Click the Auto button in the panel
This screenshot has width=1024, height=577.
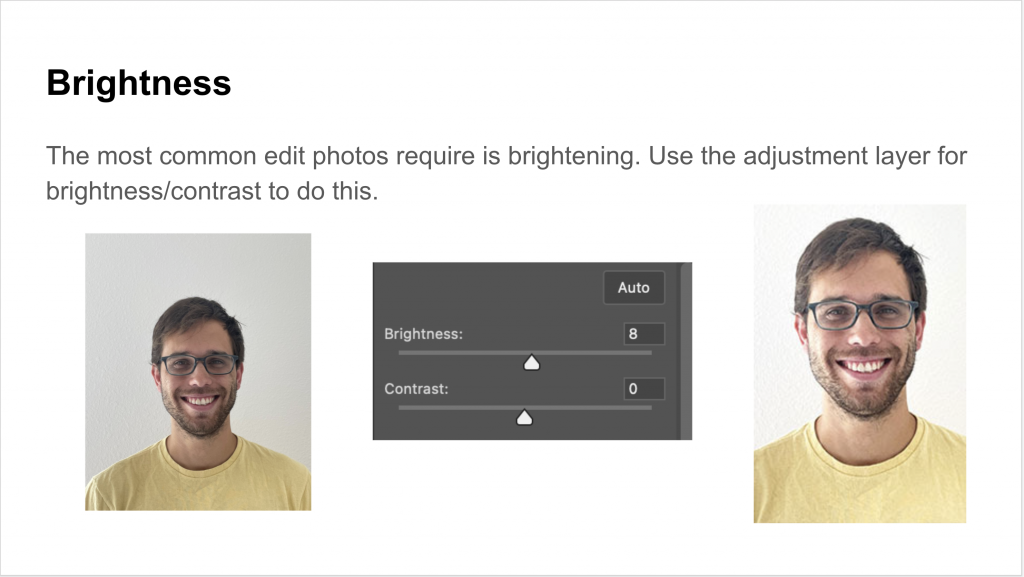tap(633, 287)
